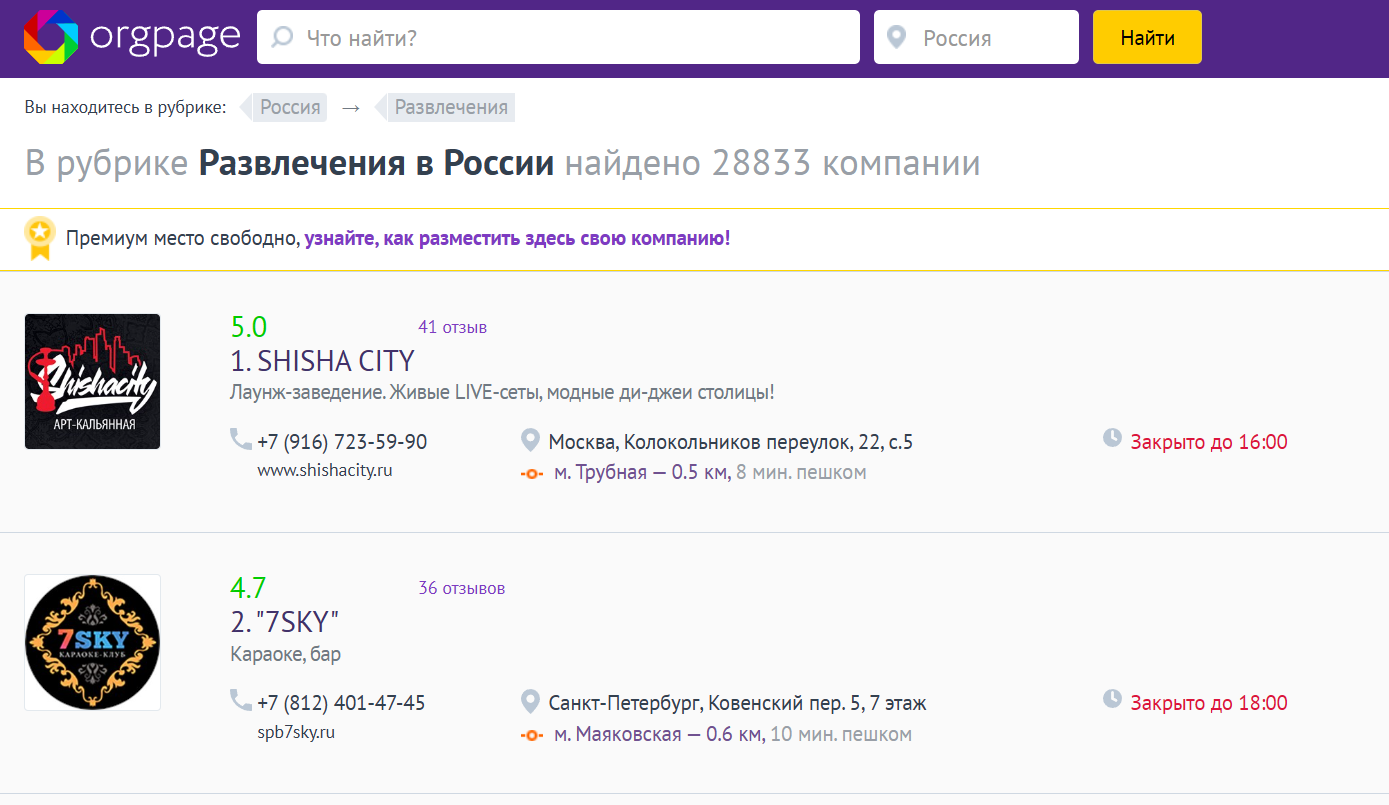
Task: Click the clock icon by Закрыто до 16:00
Action: tap(1112, 438)
